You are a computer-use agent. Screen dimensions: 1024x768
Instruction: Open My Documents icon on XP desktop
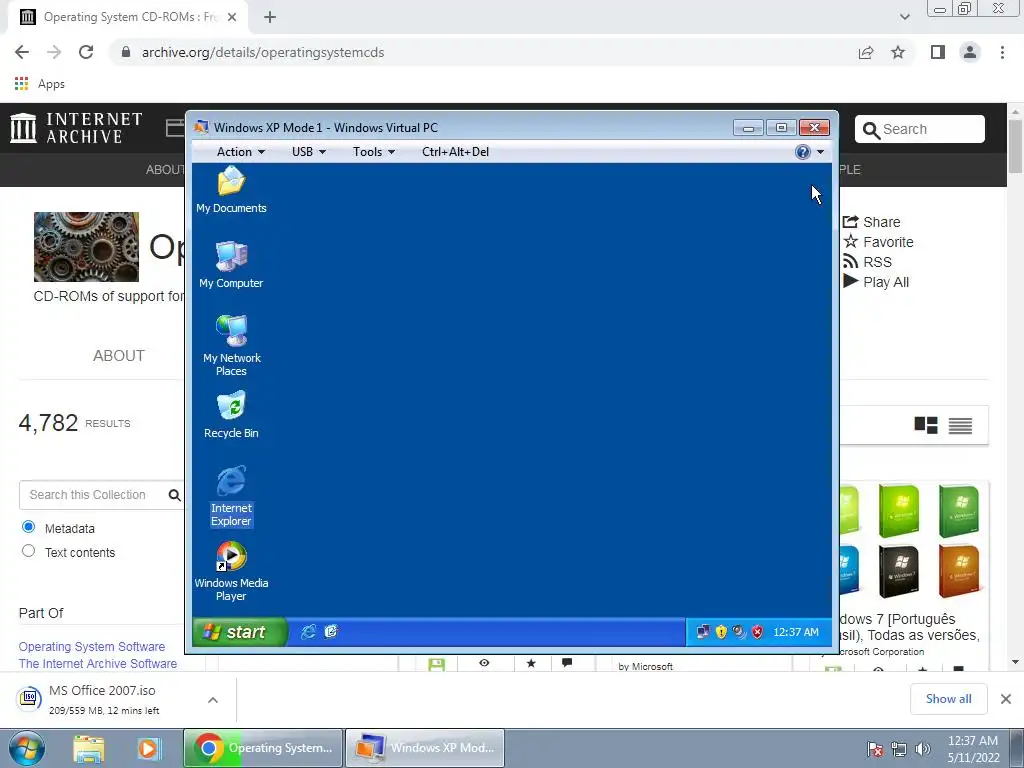(x=231, y=189)
